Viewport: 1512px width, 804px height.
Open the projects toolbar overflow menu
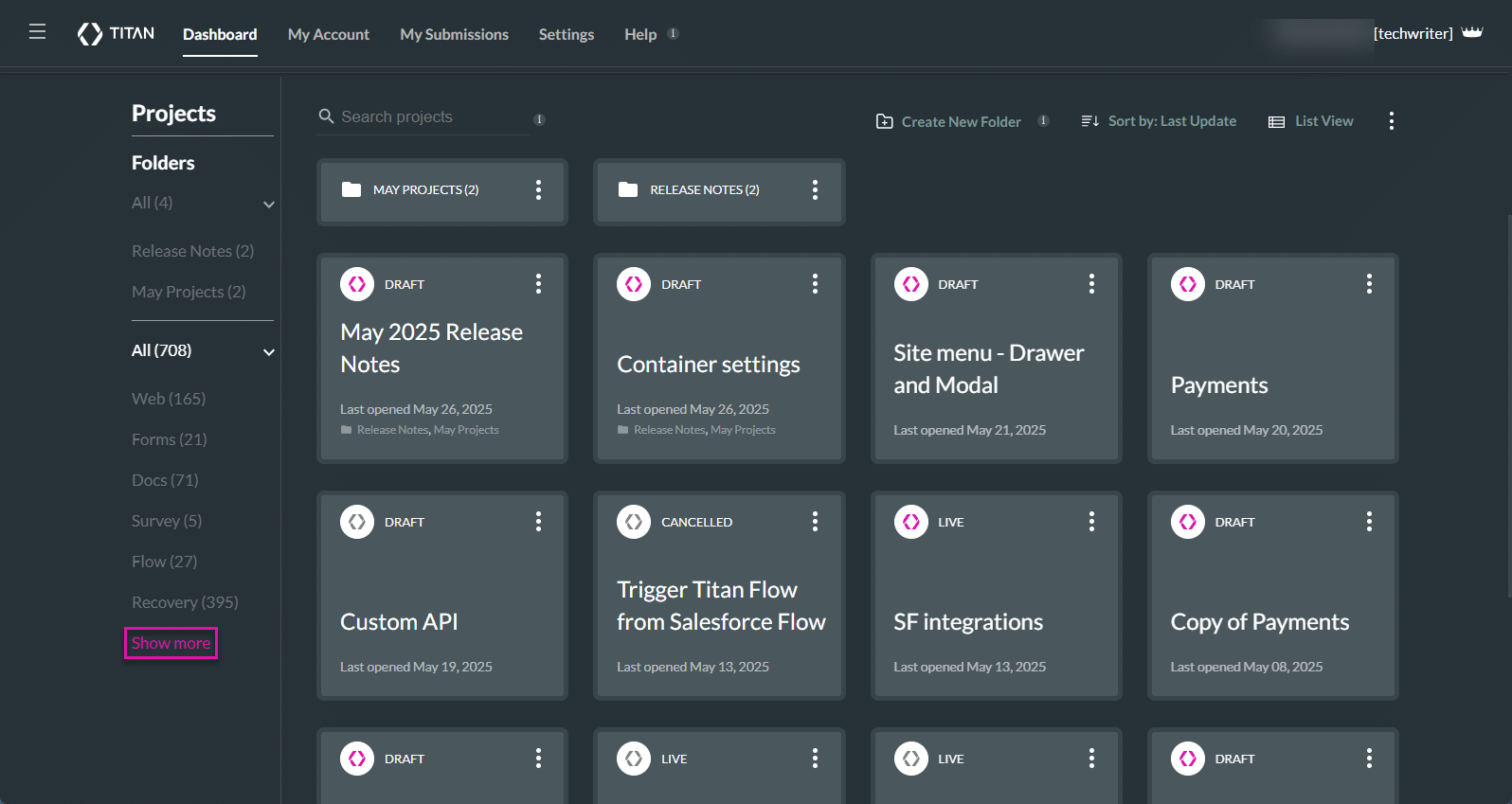[x=1391, y=121]
